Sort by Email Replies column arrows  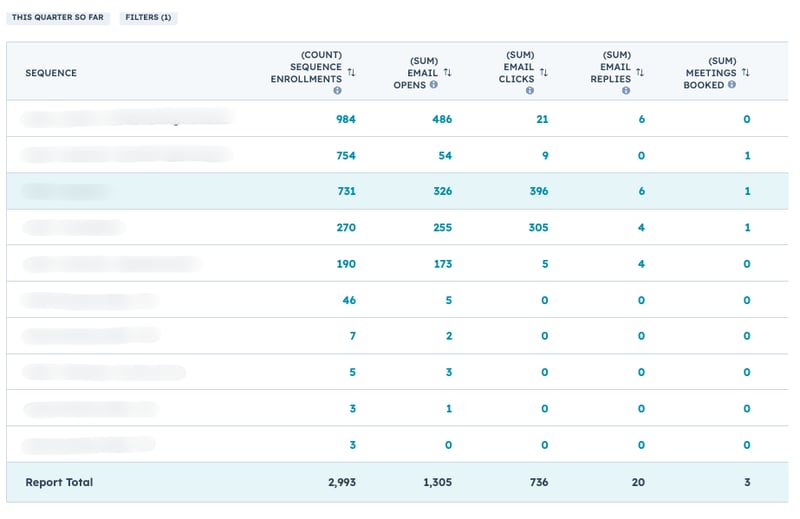coord(640,72)
